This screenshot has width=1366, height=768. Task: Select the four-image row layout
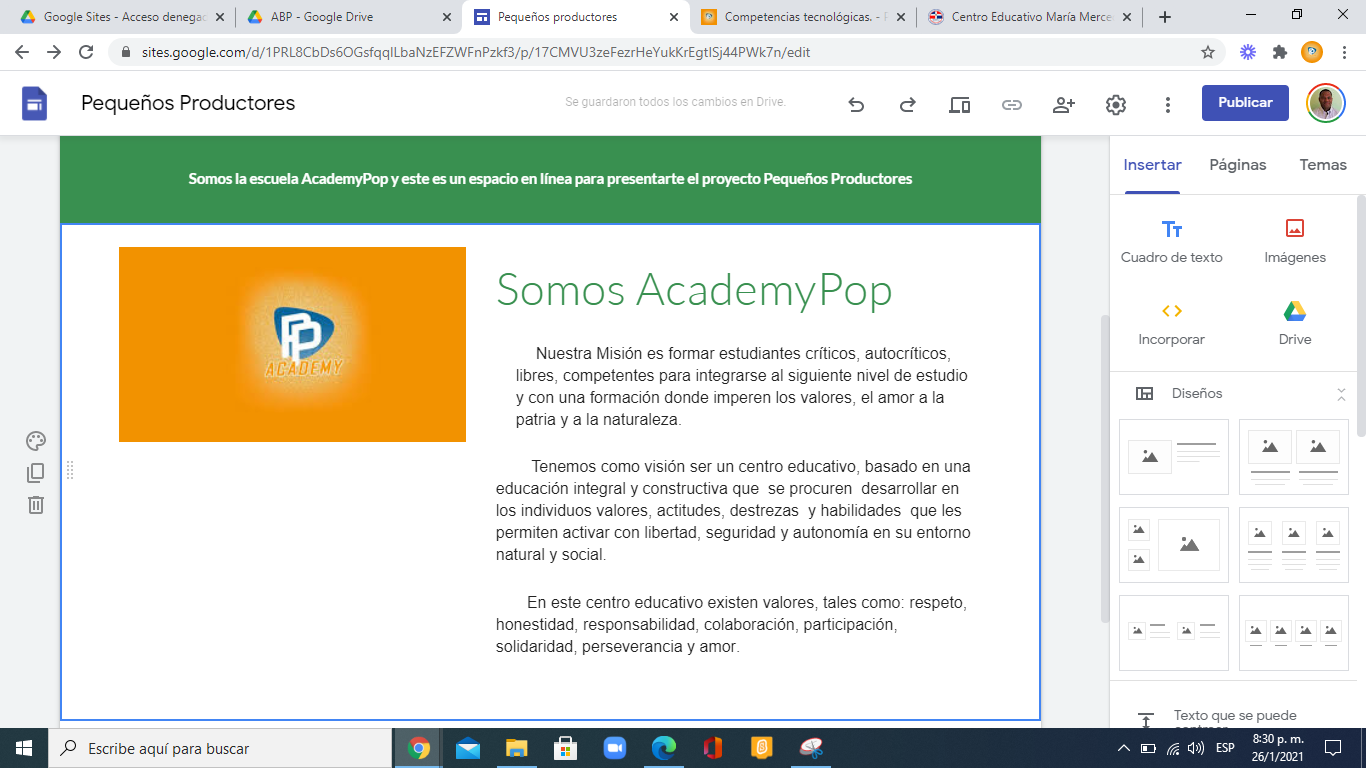click(1294, 633)
